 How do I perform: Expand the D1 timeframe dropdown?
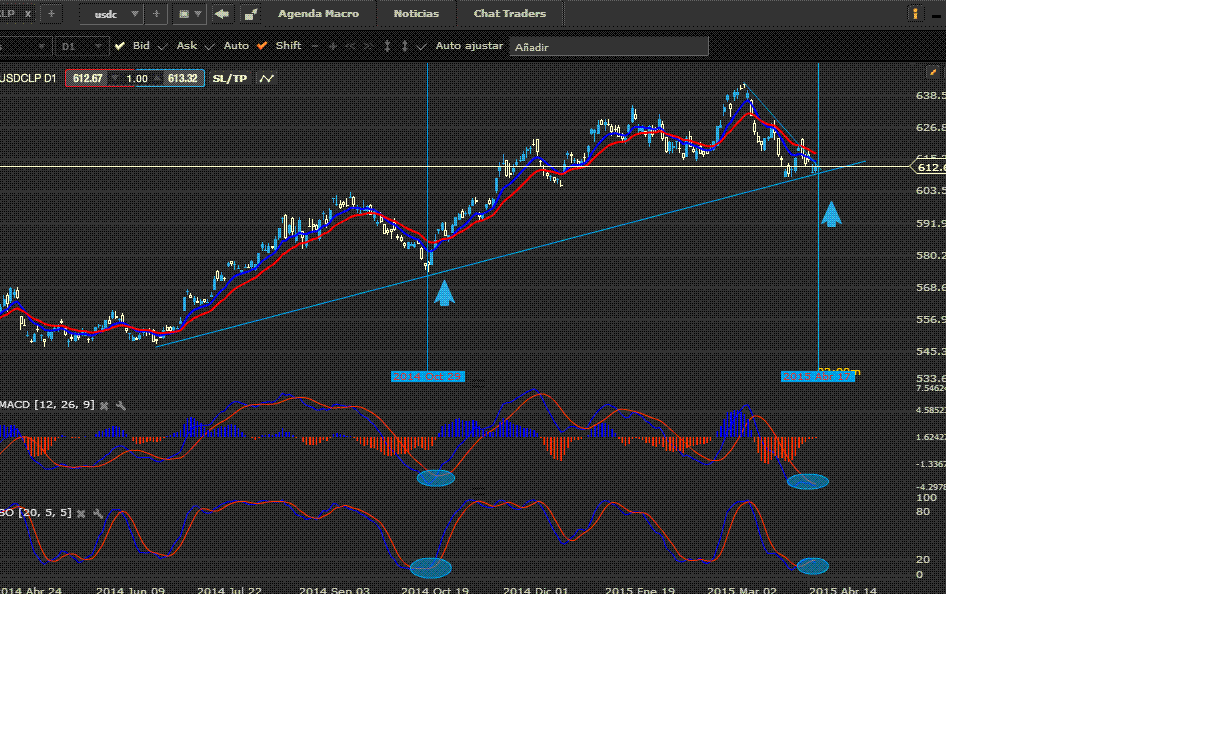pyautogui.click(x=82, y=46)
